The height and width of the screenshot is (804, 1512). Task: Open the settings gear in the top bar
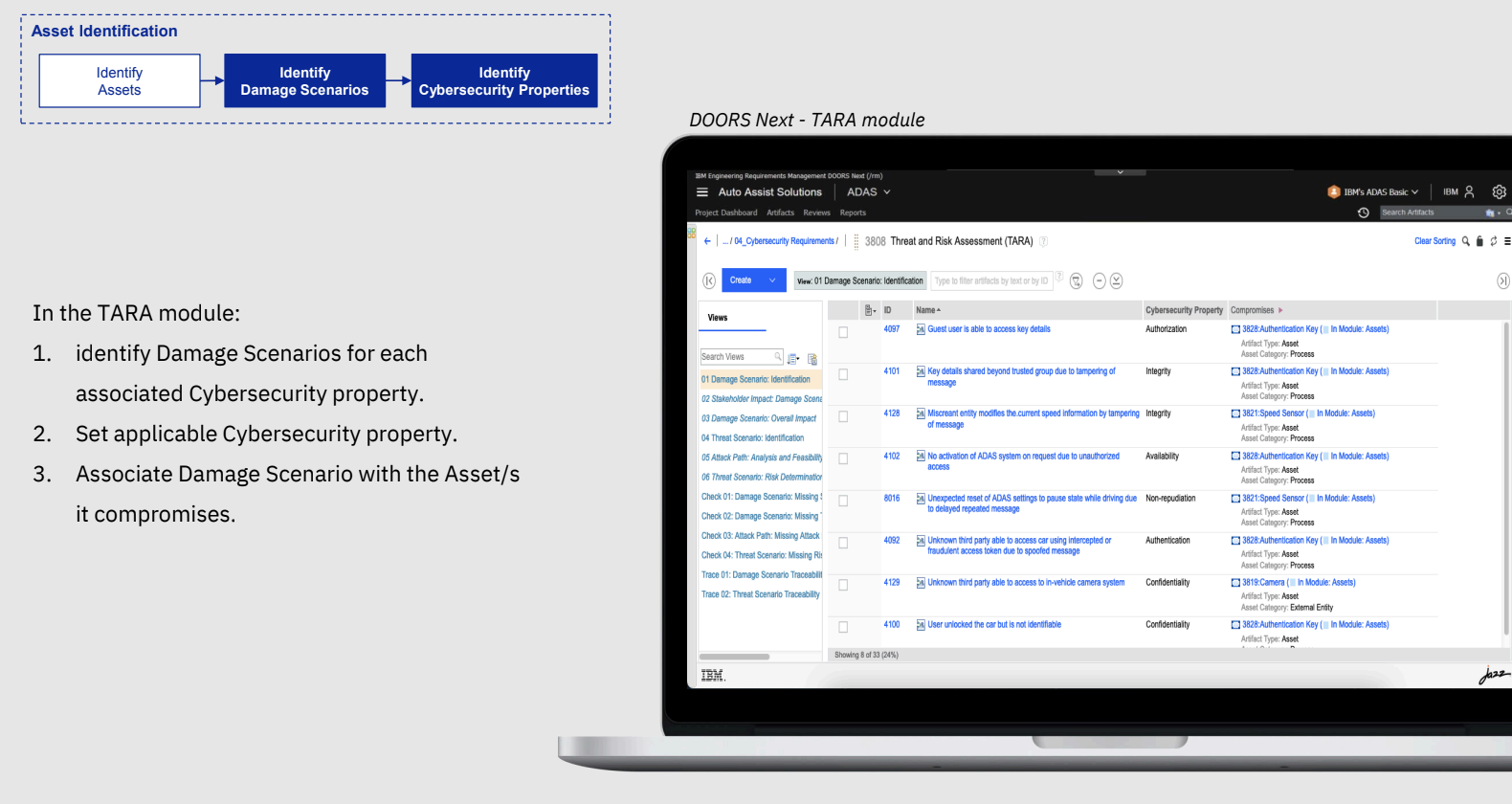[x=1499, y=192]
